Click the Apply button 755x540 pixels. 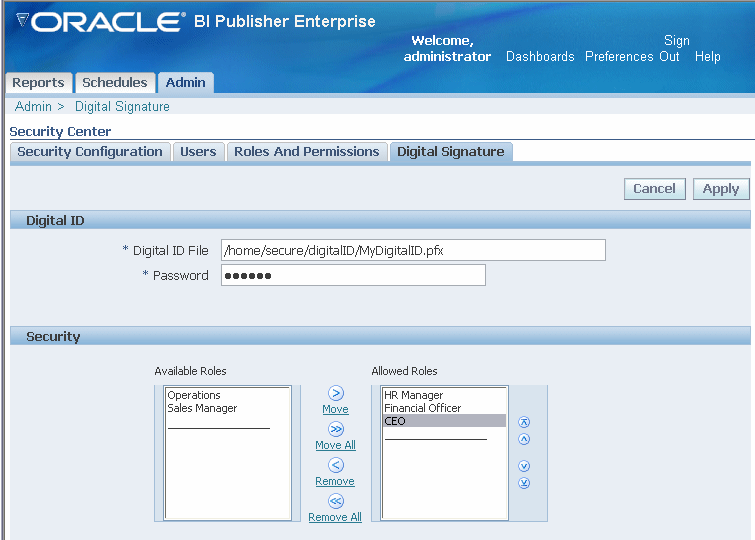(x=721, y=188)
